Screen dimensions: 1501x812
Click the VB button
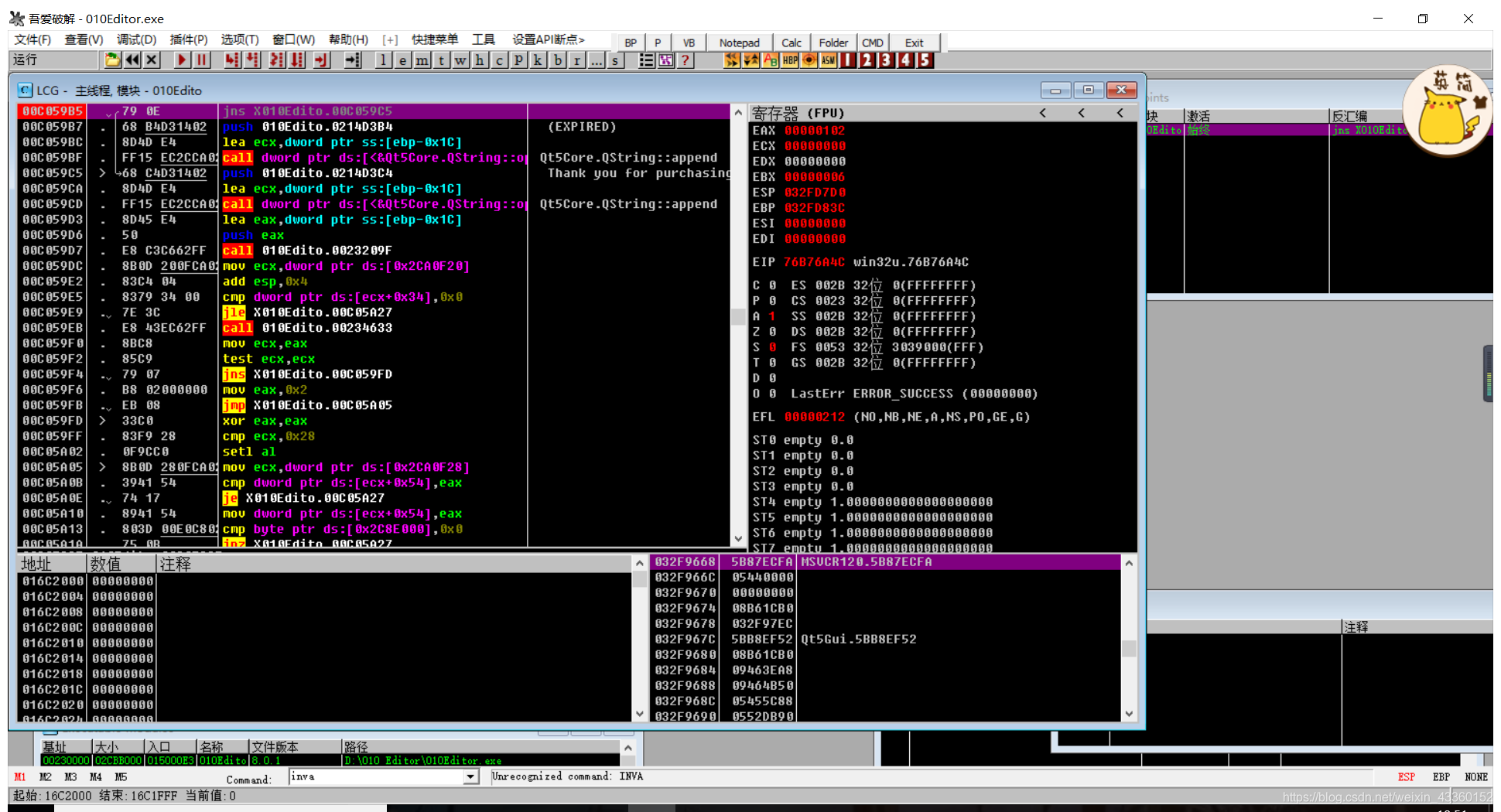coord(689,43)
